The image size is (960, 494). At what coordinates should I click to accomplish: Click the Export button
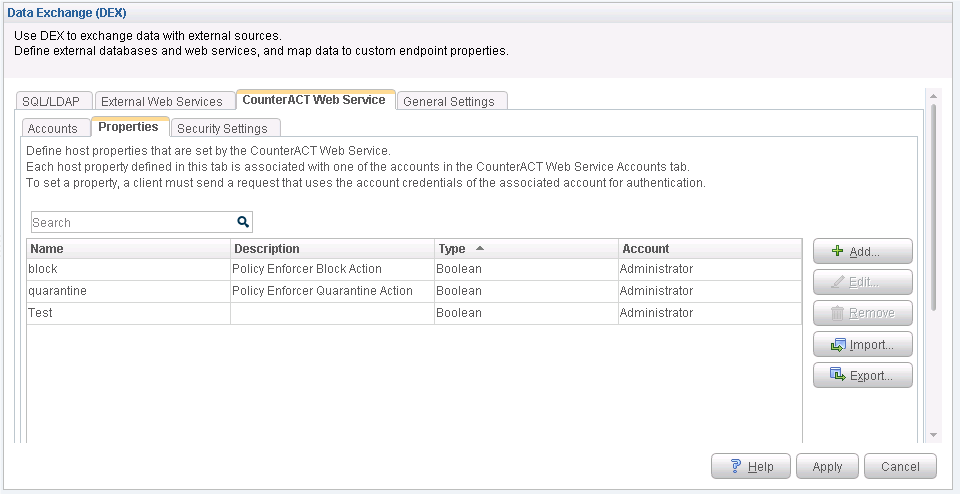(x=862, y=376)
